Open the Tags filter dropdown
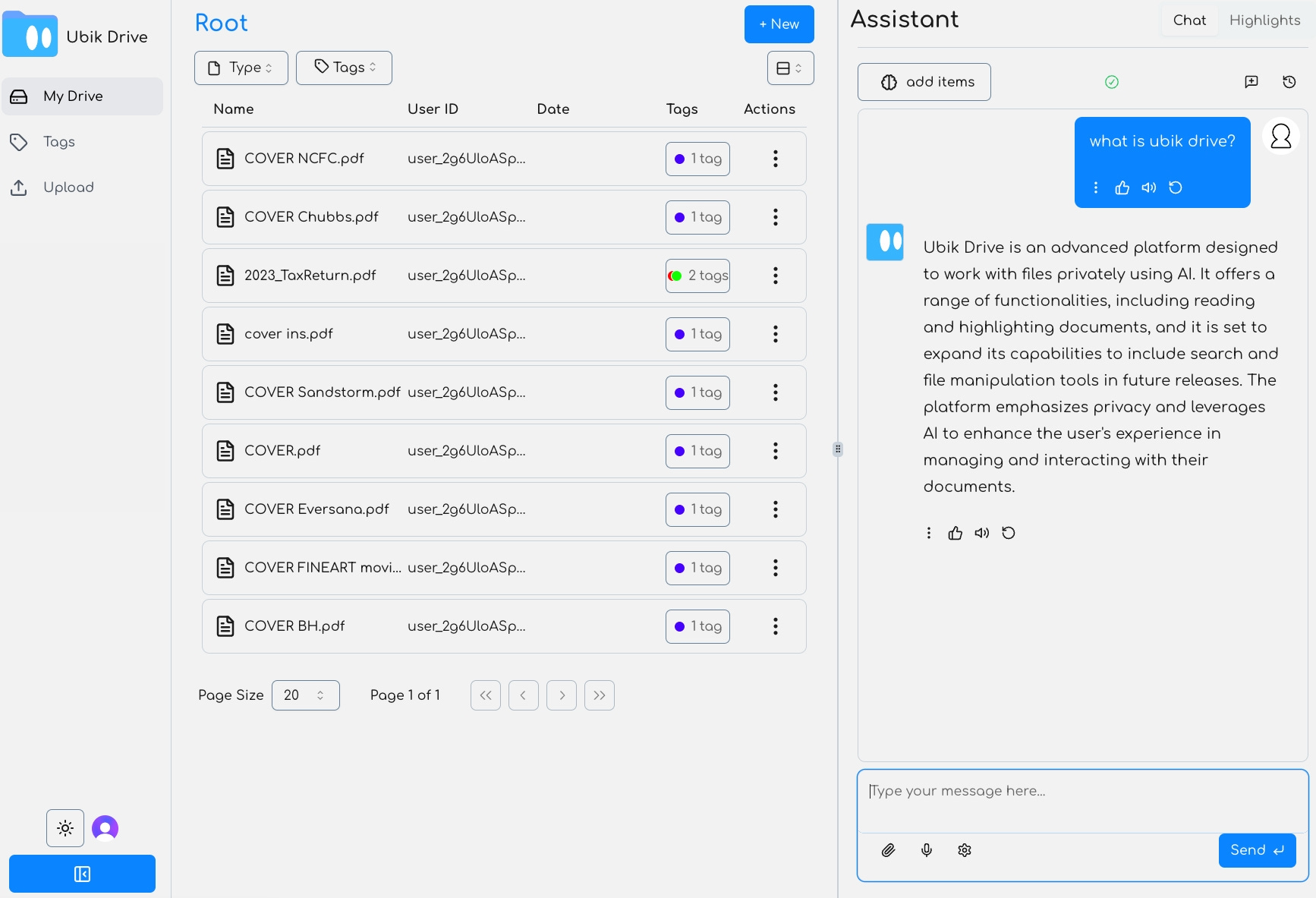This screenshot has height=898, width=1316. (x=344, y=68)
